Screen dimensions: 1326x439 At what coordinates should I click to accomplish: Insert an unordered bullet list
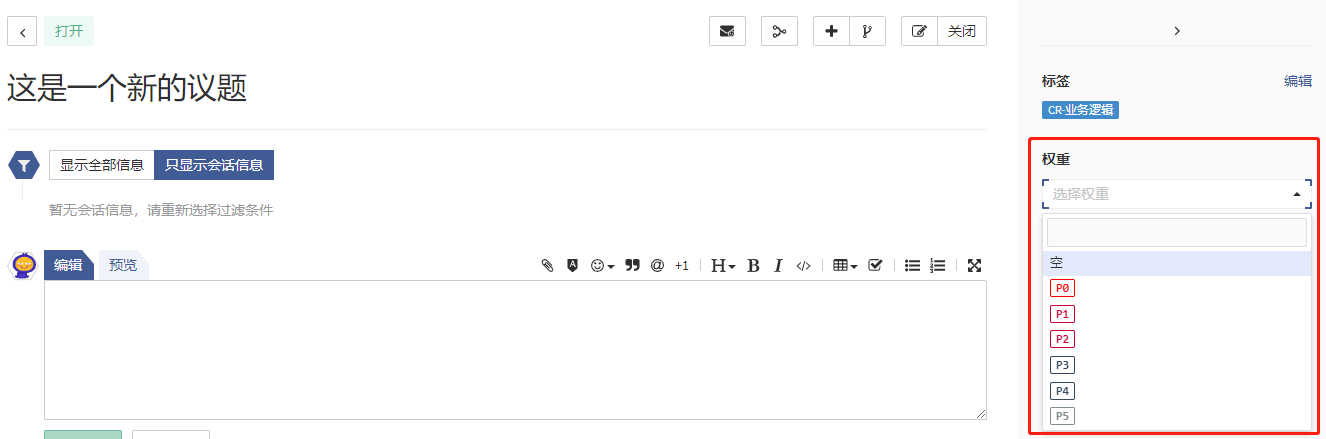click(912, 266)
